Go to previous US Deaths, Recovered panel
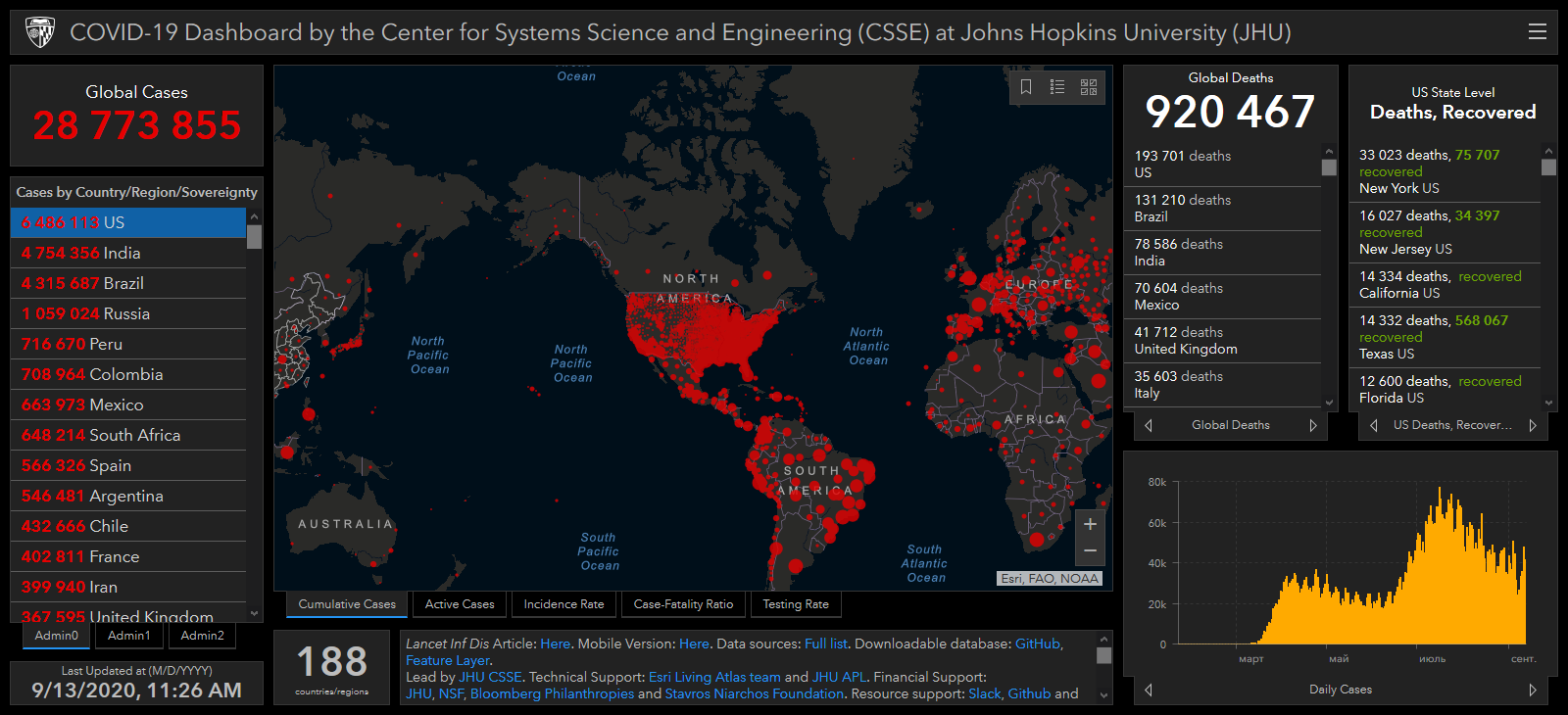Screen dimensions: 1568x715 coord(1374,425)
